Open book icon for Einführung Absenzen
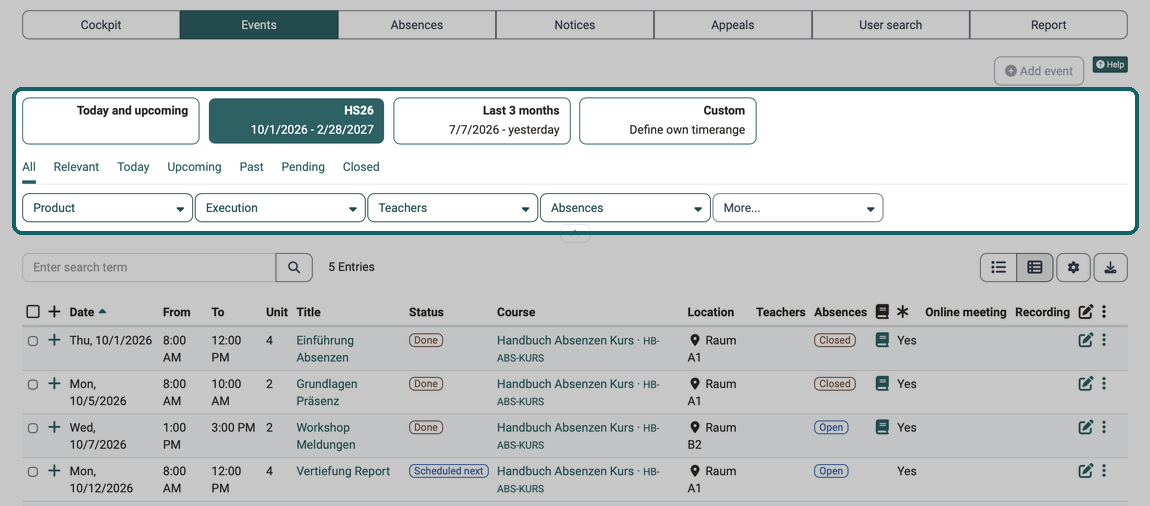The width and height of the screenshot is (1150, 506). (x=882, y=340)
